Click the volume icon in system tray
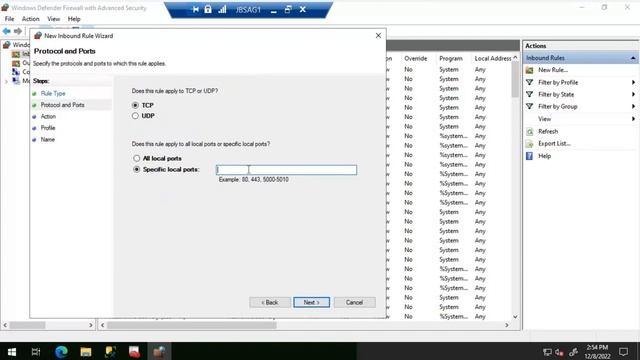This screenshot has height=360, width=640. tap(560, 352)
